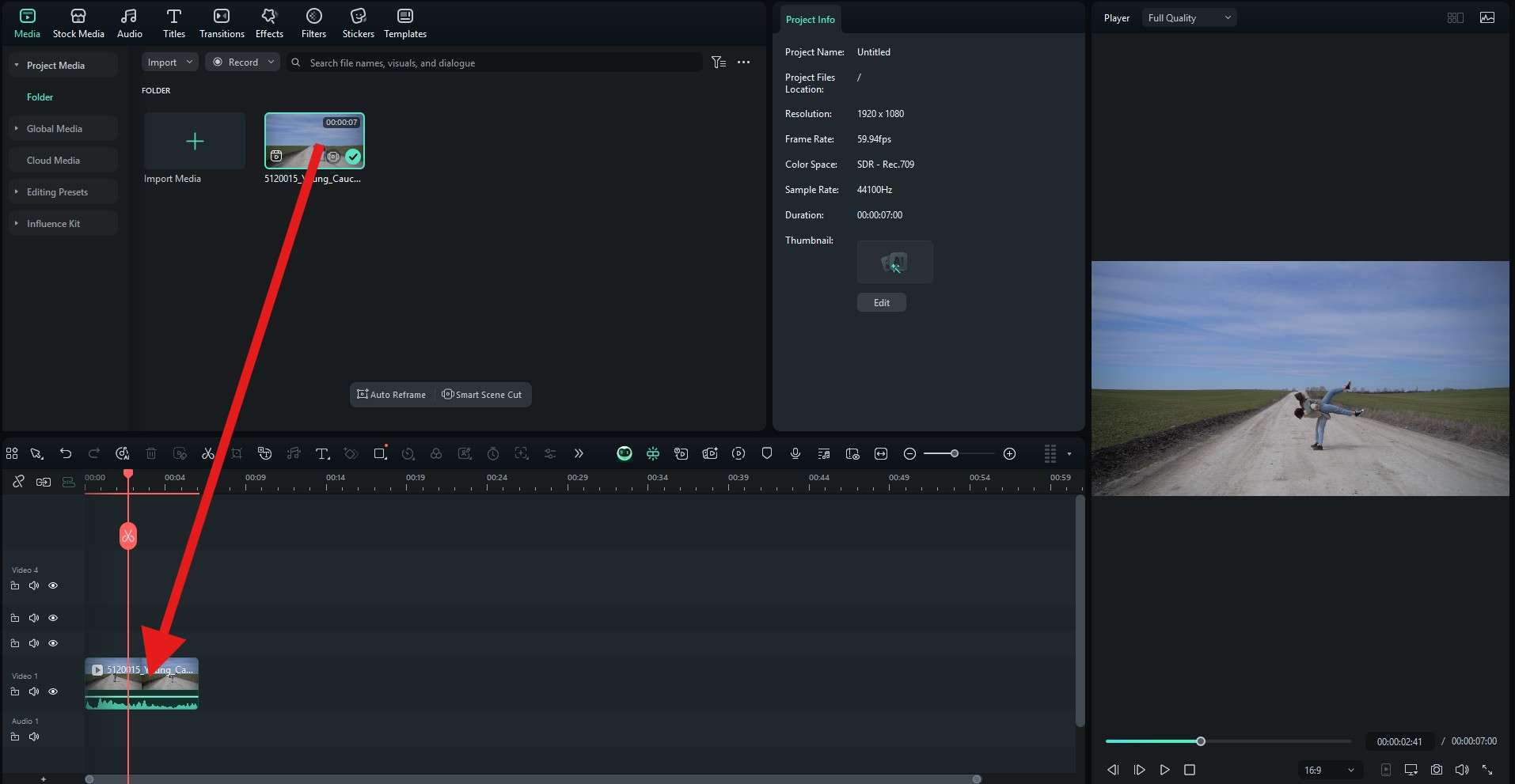Toggle visibility eye for Video 4 track
Image resolution: width=1515 pixels, height=784 pixels.
[53, 585]
